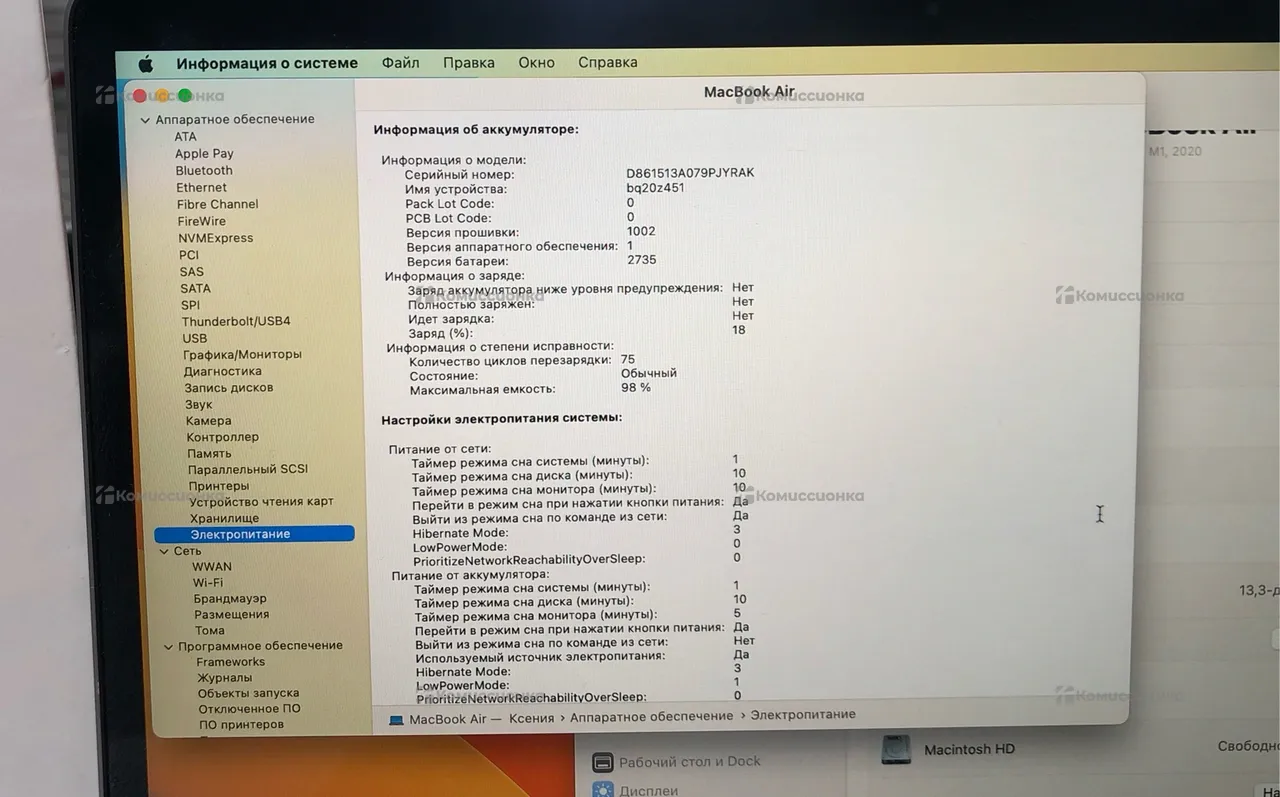Open the Файл menu
Screen dimensions: 1280x797
400,62
